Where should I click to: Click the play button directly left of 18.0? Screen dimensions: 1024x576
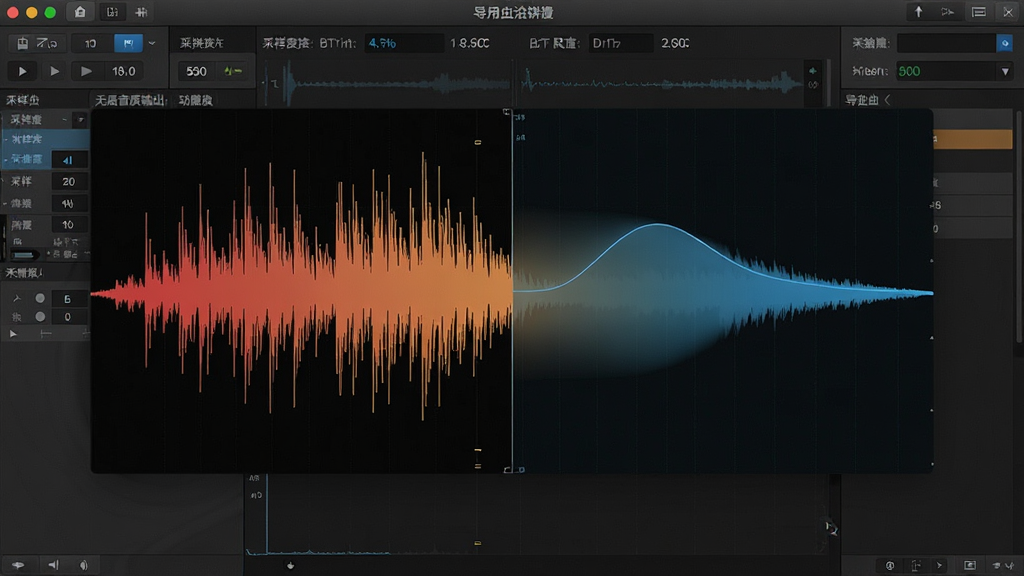pyautogui.click(x=86, y=71)
